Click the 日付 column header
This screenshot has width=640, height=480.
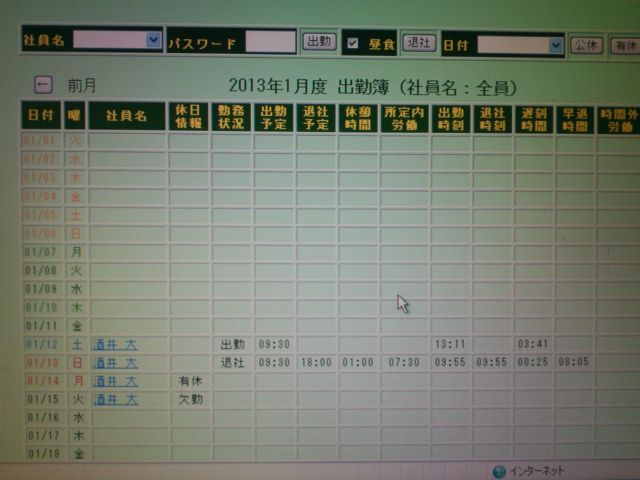click(41, 115)
